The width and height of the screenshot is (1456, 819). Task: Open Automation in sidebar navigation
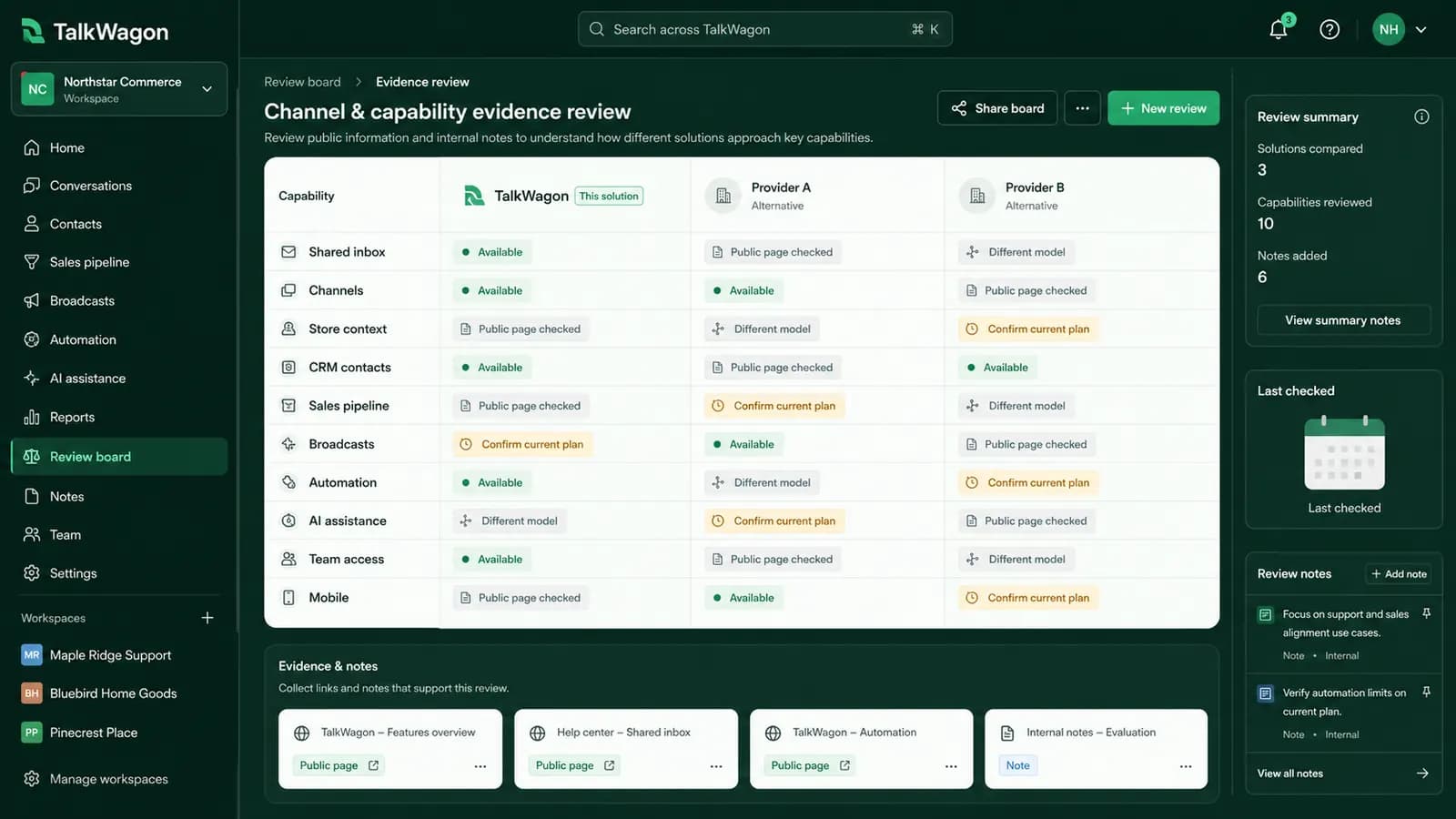[x=119, y=339]
